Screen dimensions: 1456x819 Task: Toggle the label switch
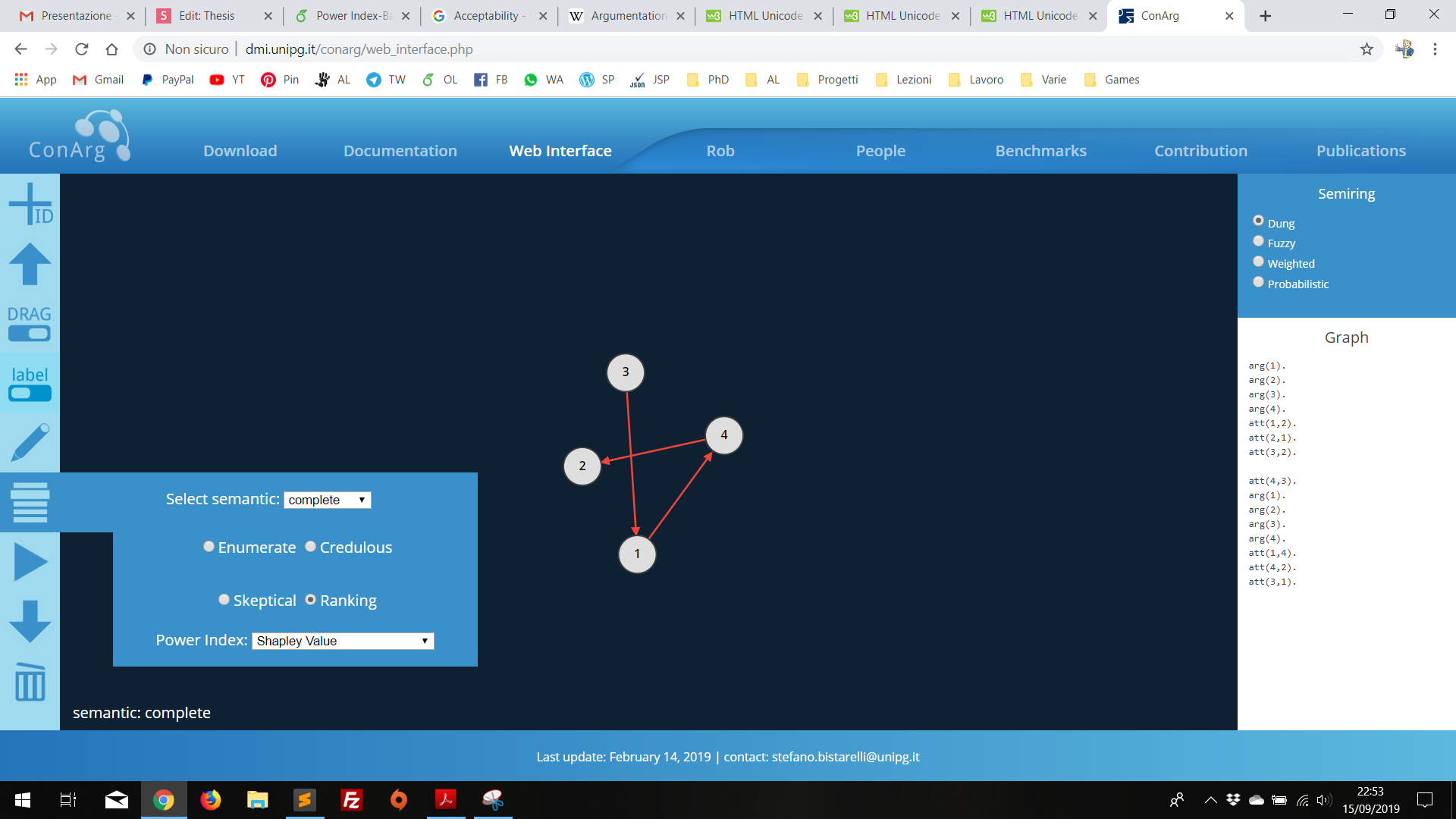[30, 393]
